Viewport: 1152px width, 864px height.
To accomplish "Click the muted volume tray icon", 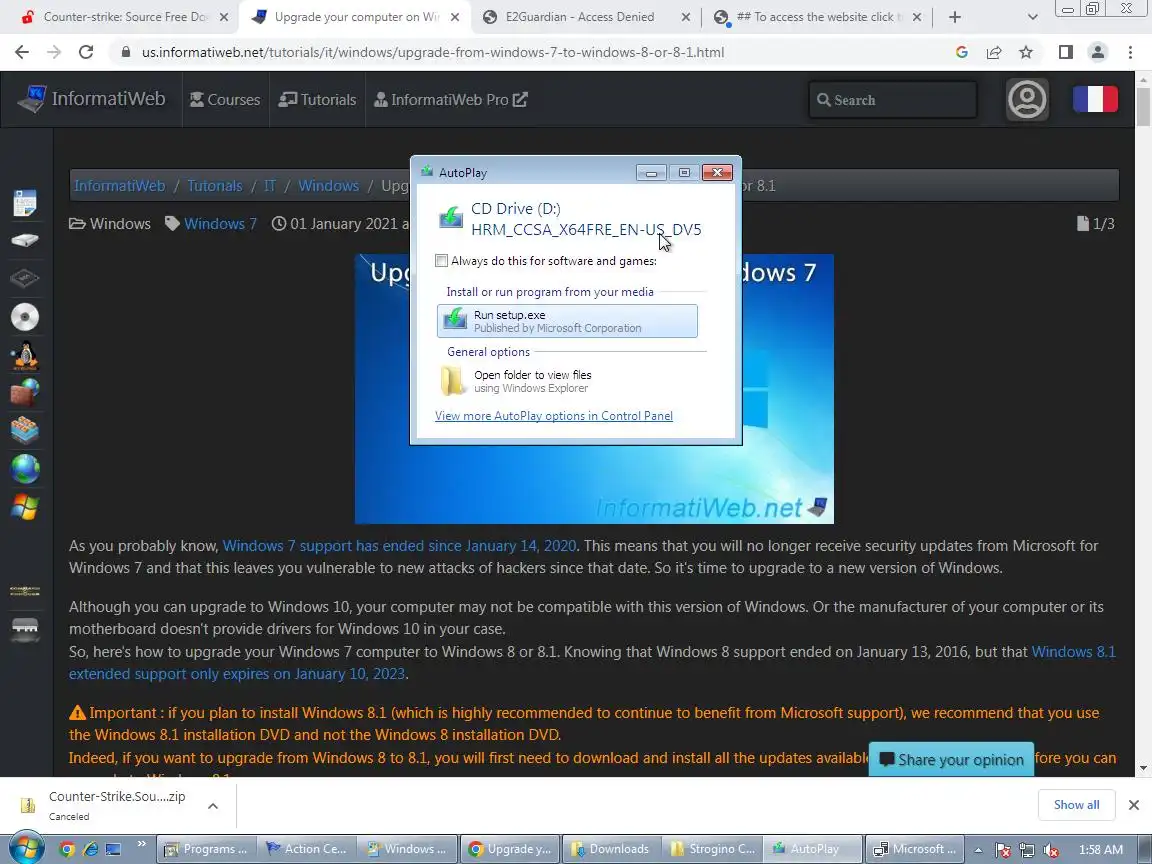I will coord(1051,850).
